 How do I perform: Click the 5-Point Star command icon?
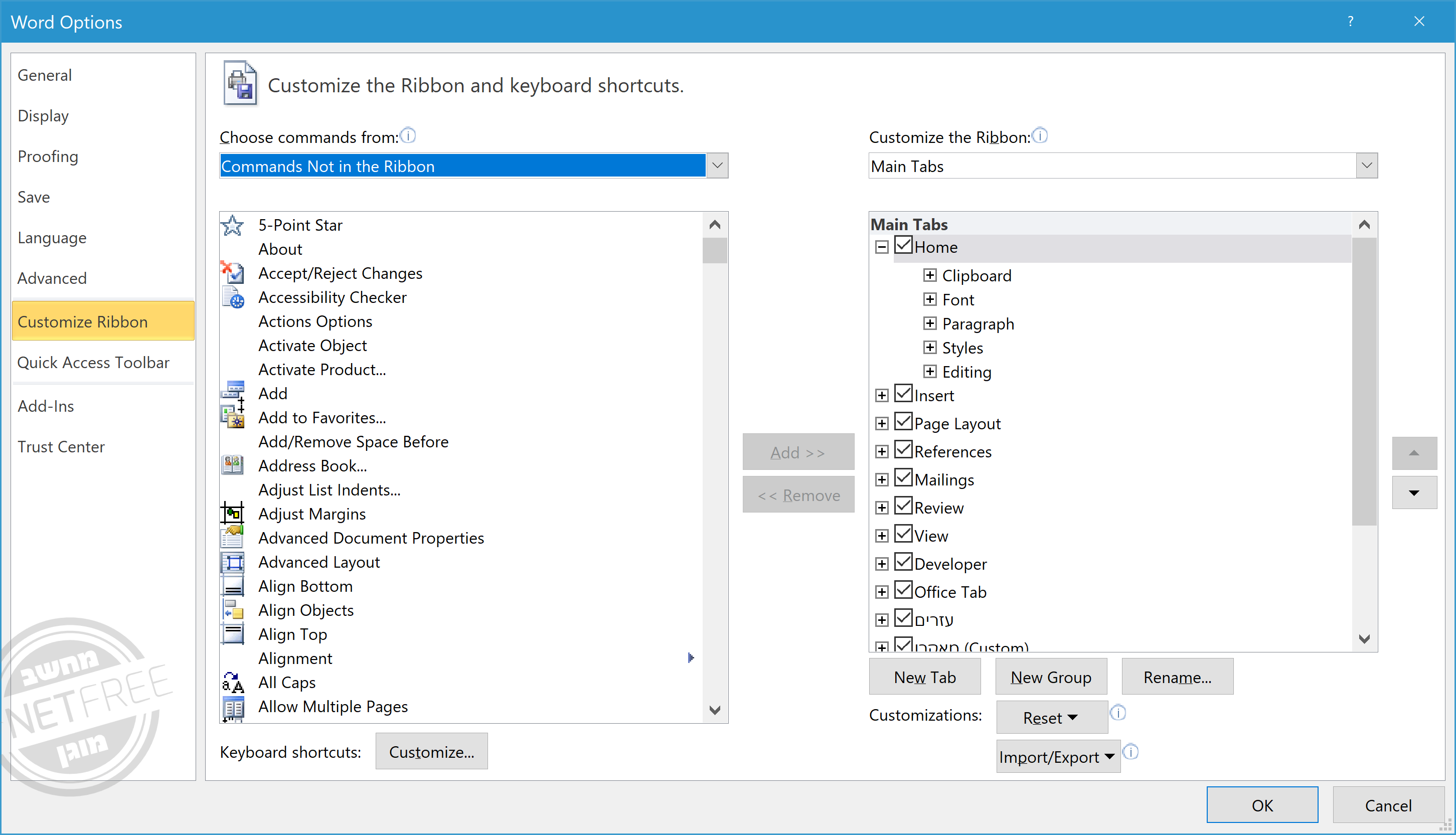click(233, 225)
